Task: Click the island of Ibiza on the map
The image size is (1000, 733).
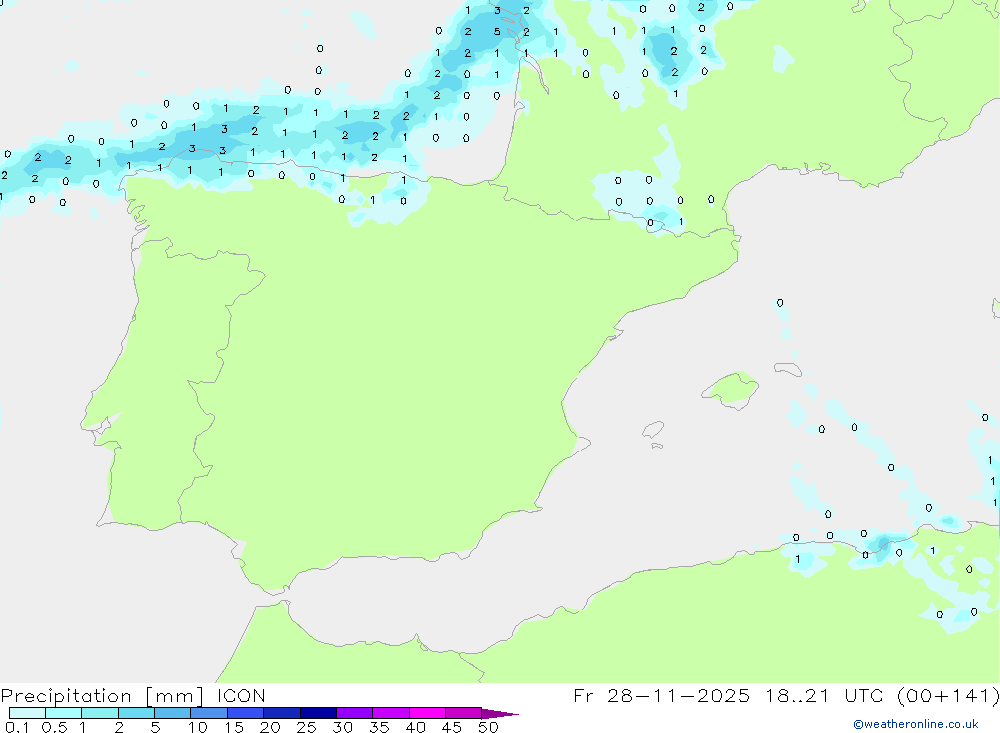Action: [653, 430]
